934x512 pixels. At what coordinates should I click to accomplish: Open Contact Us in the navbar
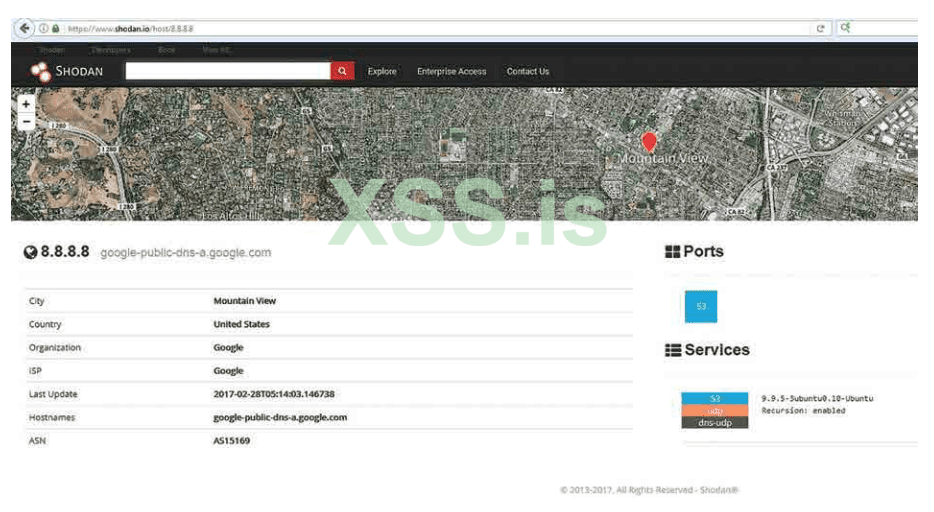tap(528, 71)
